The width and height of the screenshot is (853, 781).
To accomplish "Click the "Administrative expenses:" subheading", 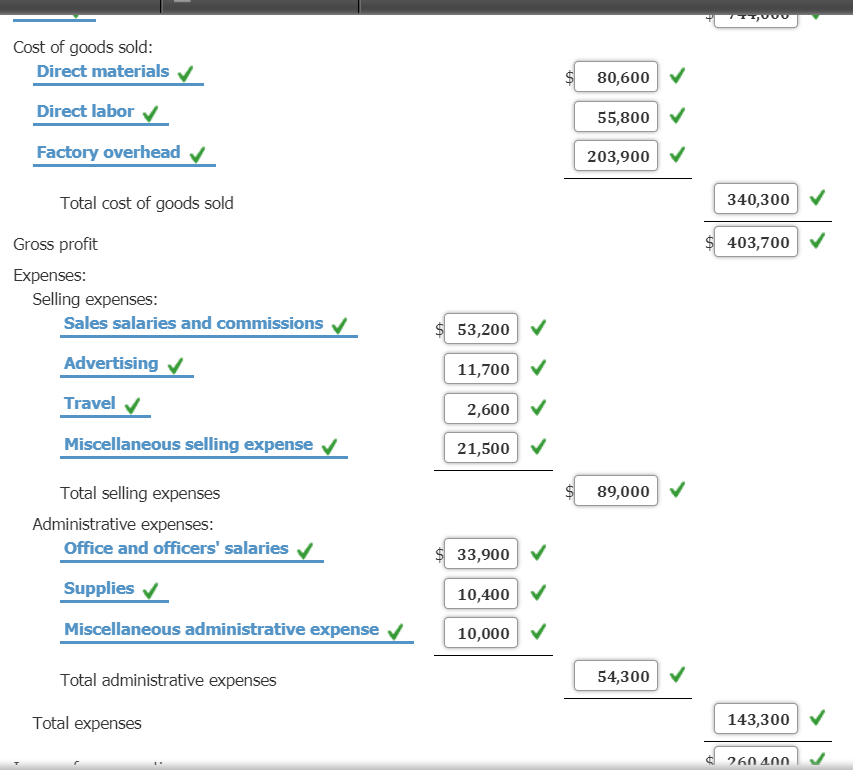I will click(x=123, y=524).
